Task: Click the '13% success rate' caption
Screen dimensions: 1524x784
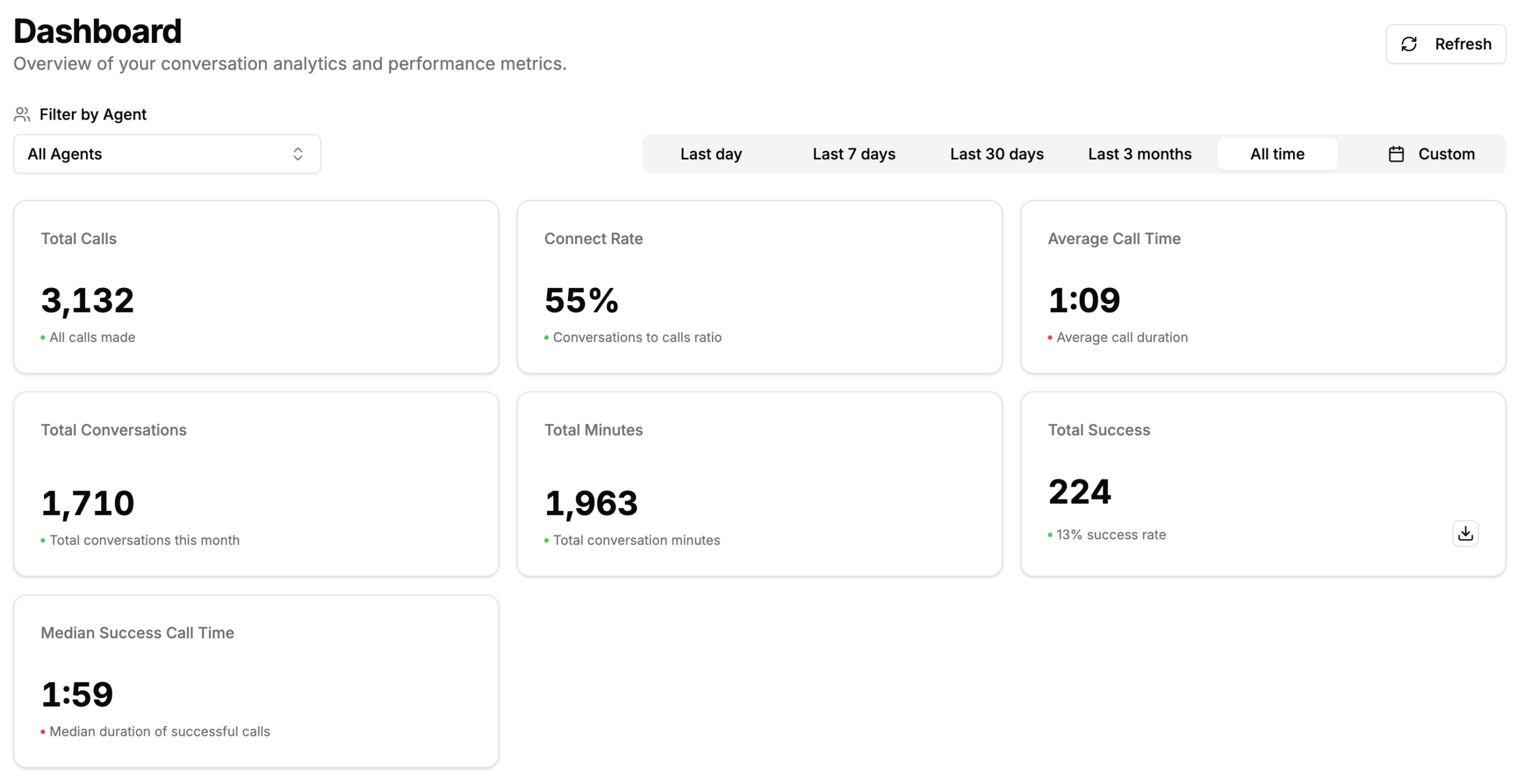Action: coord(1111,535)
